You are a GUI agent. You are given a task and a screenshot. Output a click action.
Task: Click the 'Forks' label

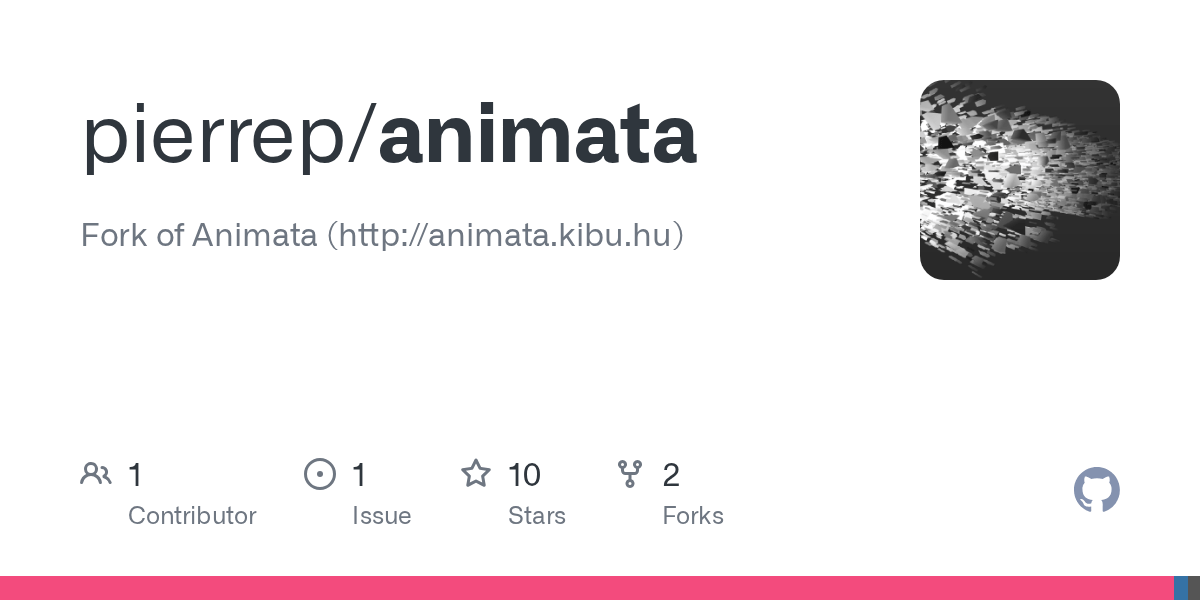click(693, 516)
